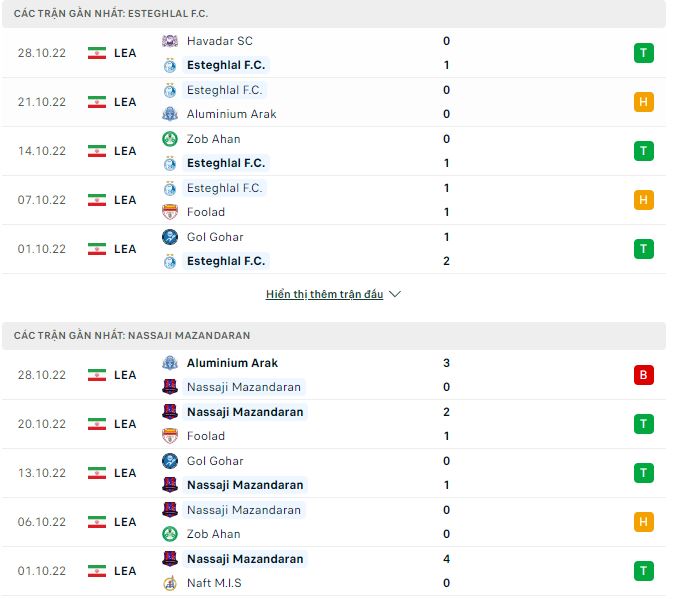Click Gol Gohar crest in the 01.10.22 match
675x599 pixels.
point(170,237)
